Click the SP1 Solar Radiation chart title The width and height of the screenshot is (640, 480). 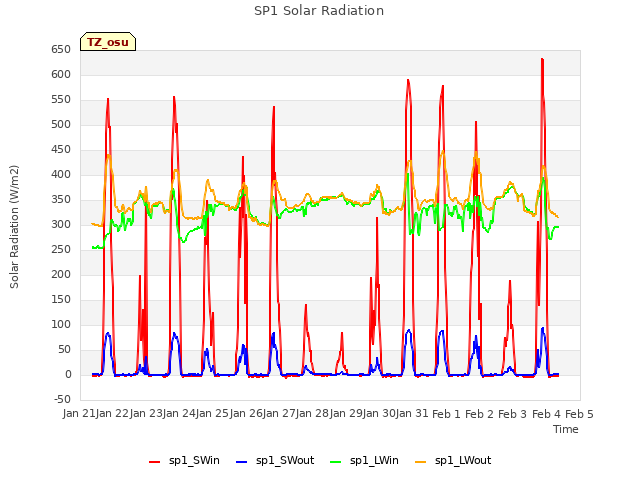click(x=319, y=11)
